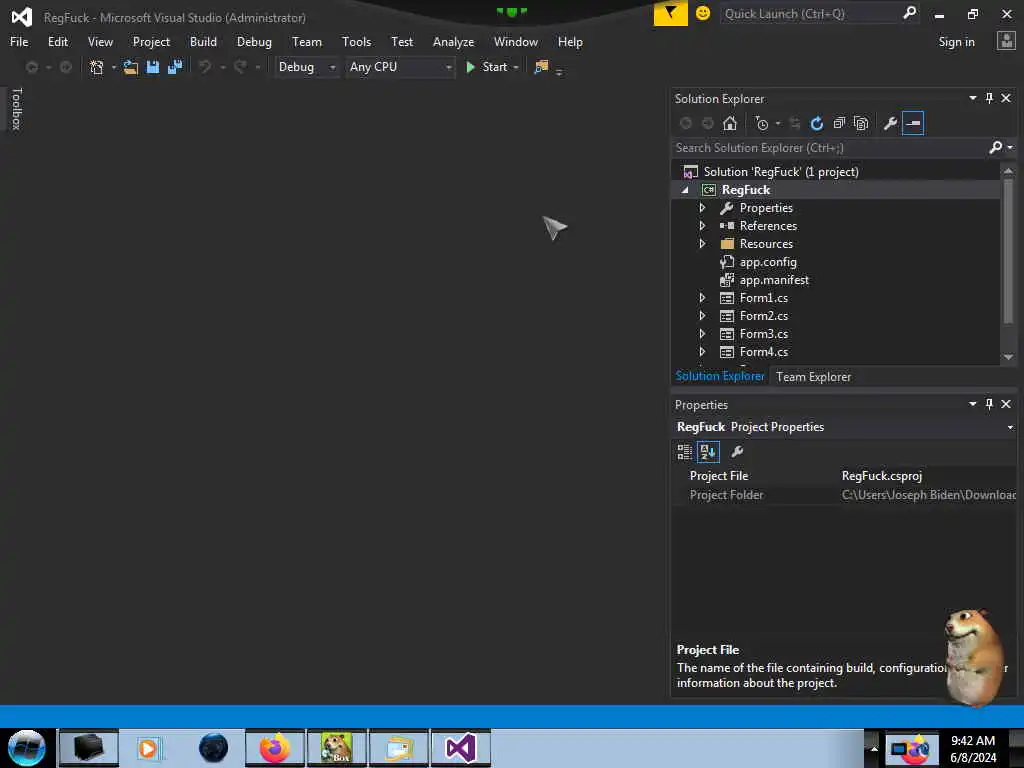Viewport: 1024px width, 768px height.
Task: Select app.config in Solution Explorer
Action: [768, 262]
